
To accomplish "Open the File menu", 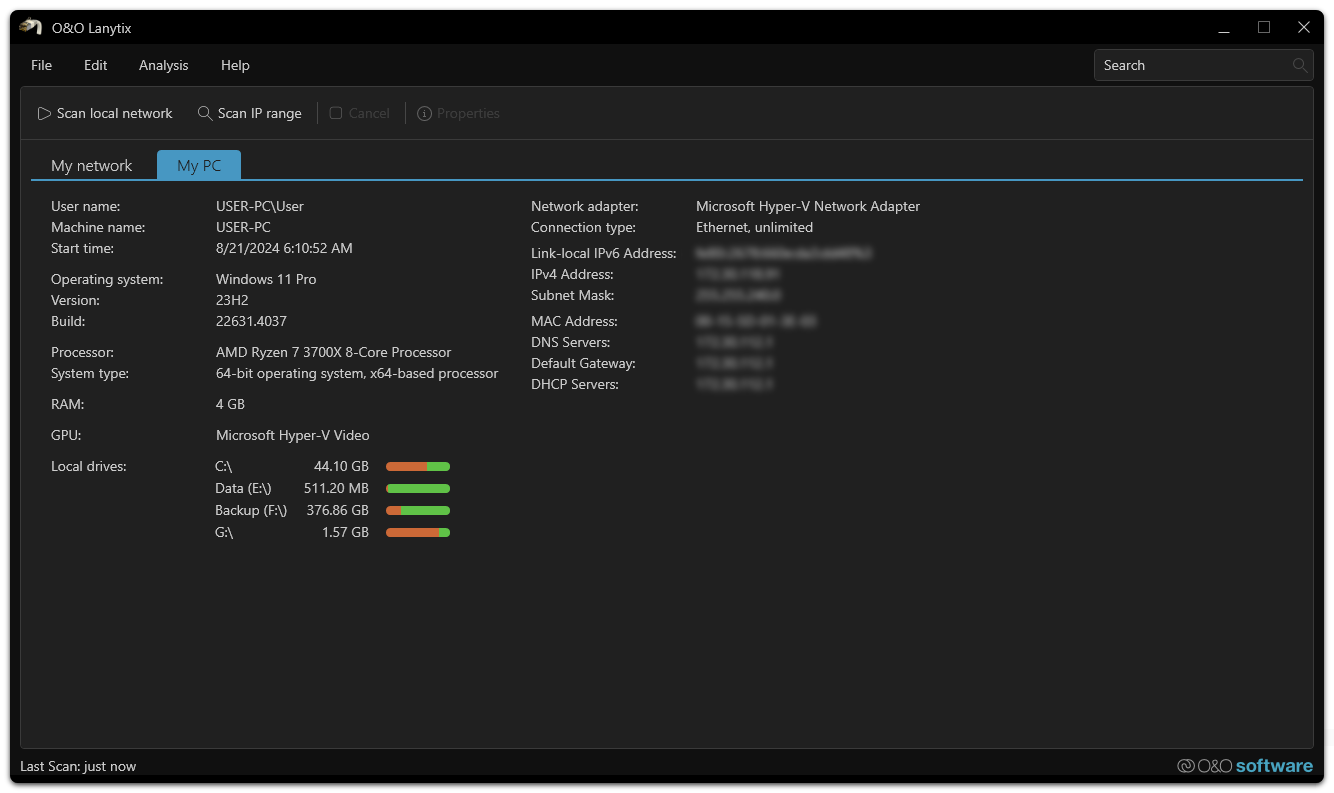I will click(41, 65).
